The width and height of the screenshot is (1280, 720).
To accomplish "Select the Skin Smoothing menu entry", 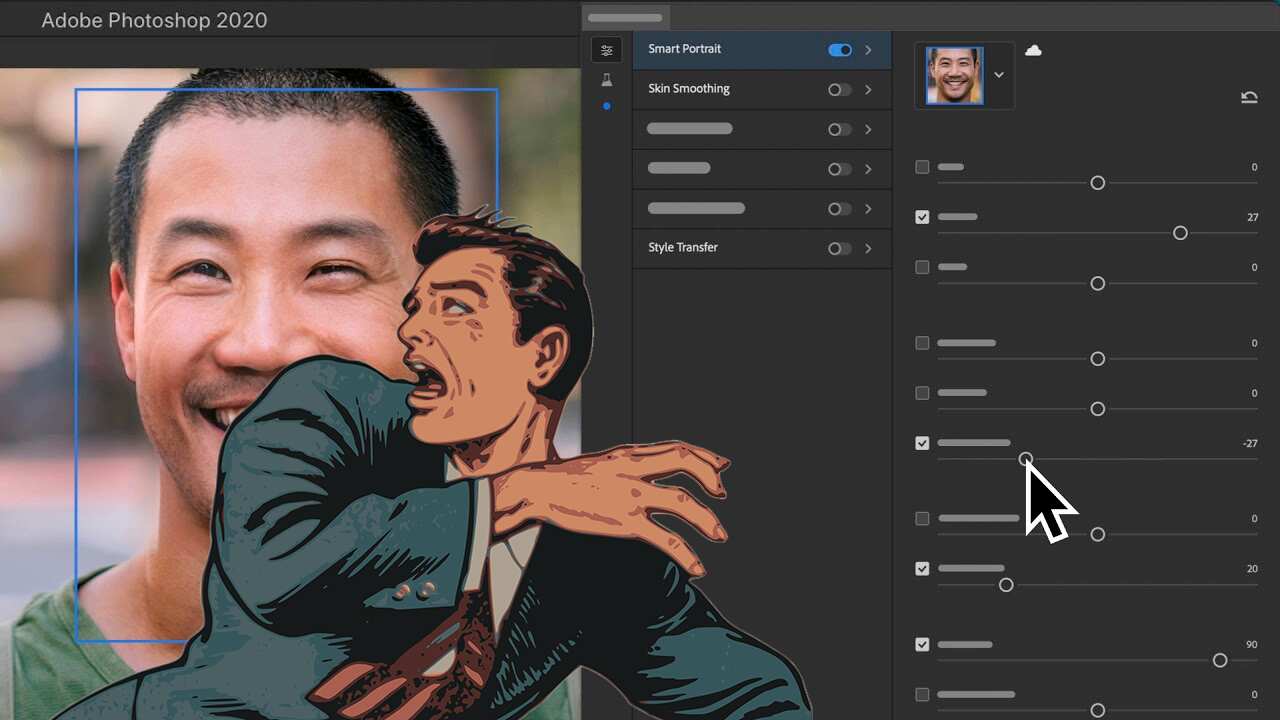I will coord(689,88).
